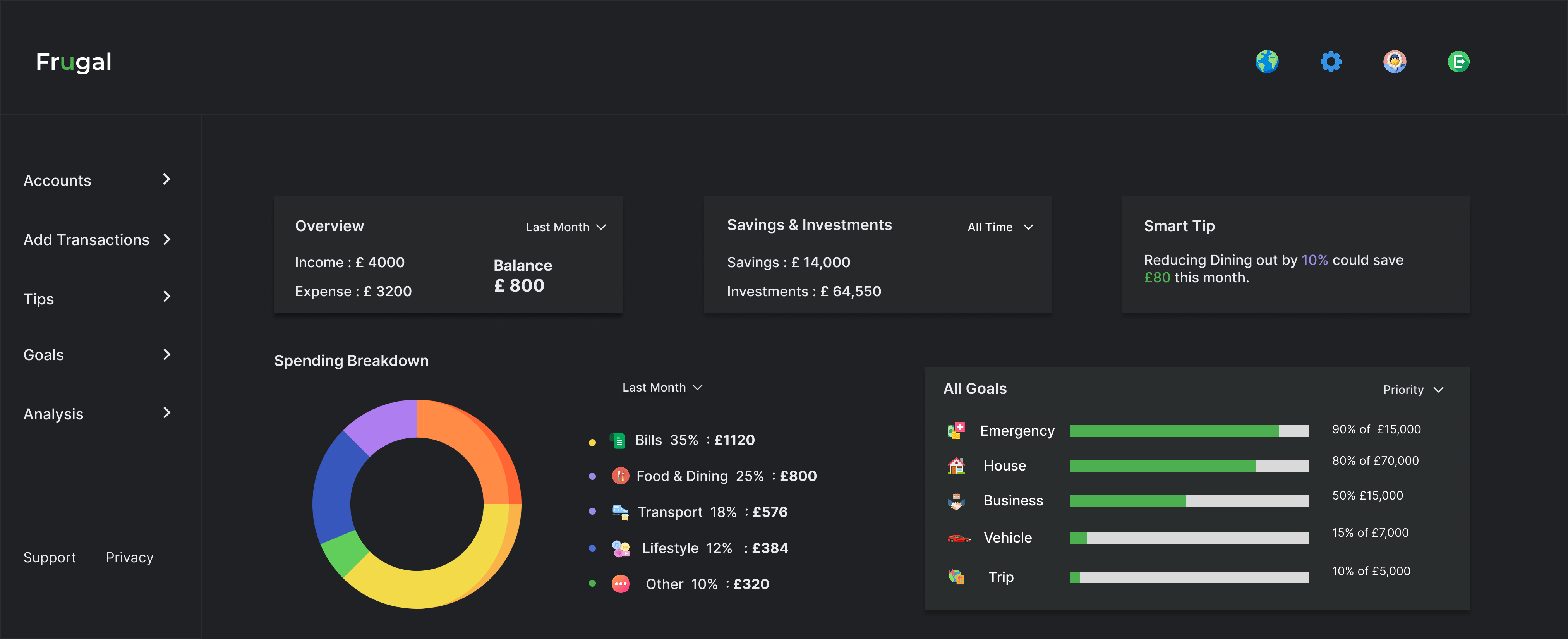Expand the Tips chevron arrow
The height and width of the screenshot is (639, 1568).
coord(167,297)
